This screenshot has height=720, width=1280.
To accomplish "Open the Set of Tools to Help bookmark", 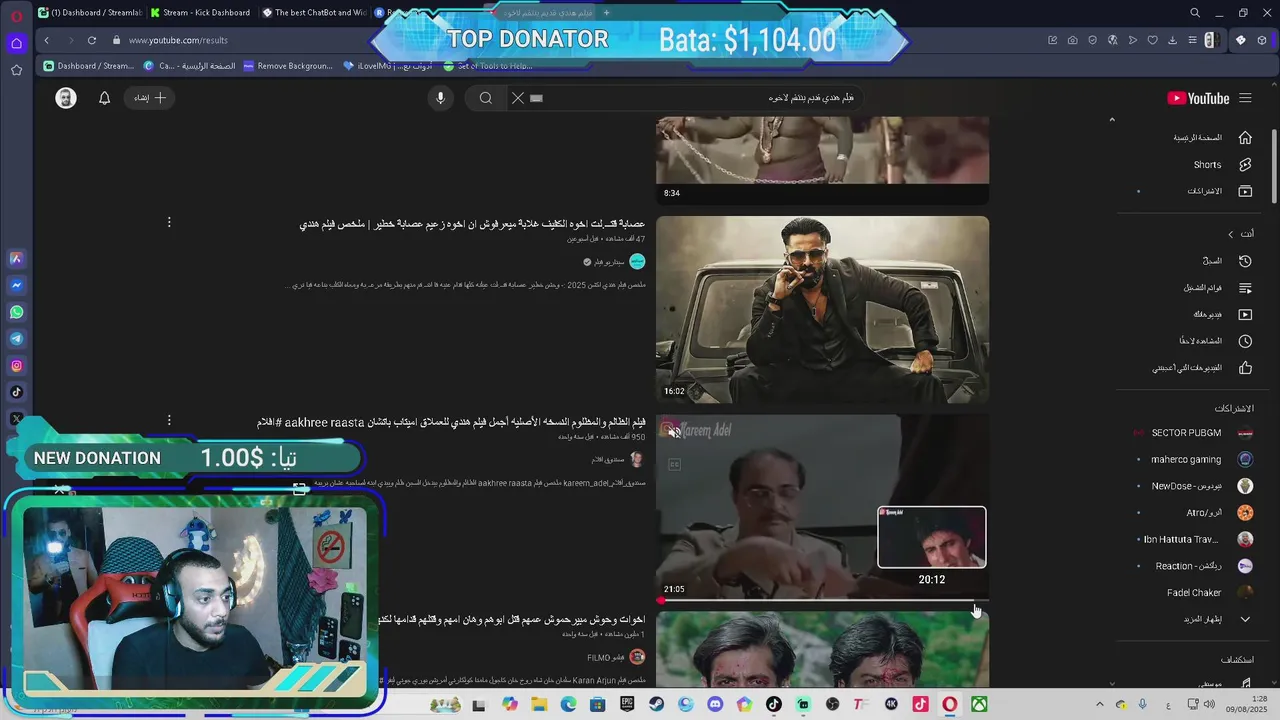I will pyautogui.click(x=488, y=66).
